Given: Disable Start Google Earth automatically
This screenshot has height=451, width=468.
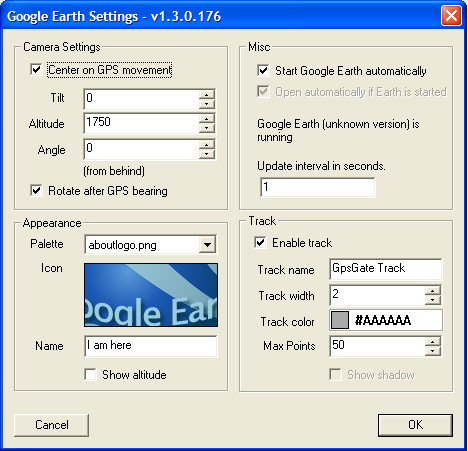Looking at the screenshot, I should coord(263,70).
